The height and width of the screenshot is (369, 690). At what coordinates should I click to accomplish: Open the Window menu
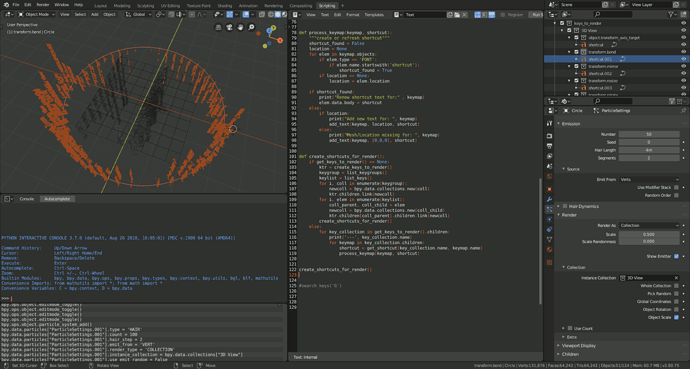click(61, 5)
